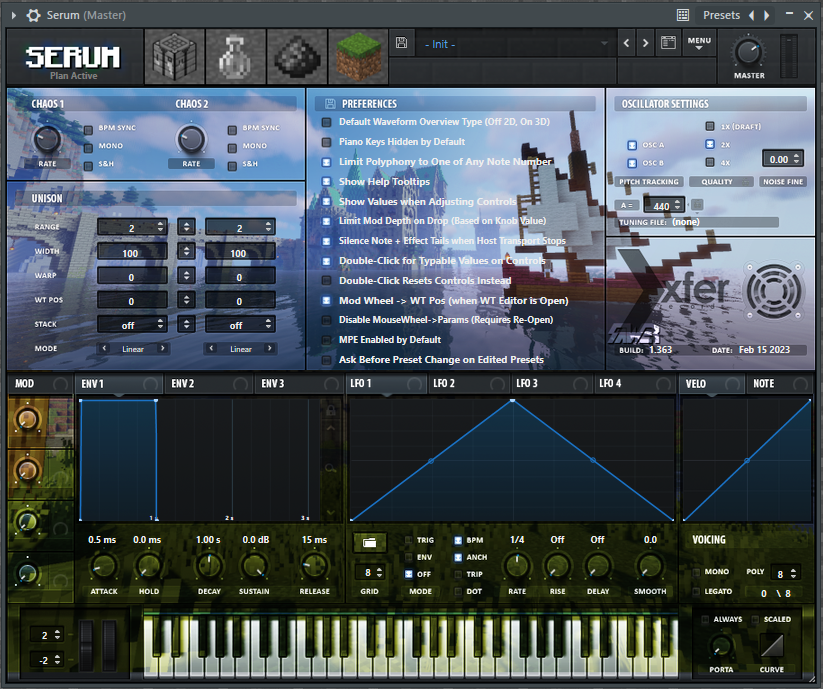Screen dimensions: 823x689
Task: Click the potion bottle tab icon
Action: [236, 57]
